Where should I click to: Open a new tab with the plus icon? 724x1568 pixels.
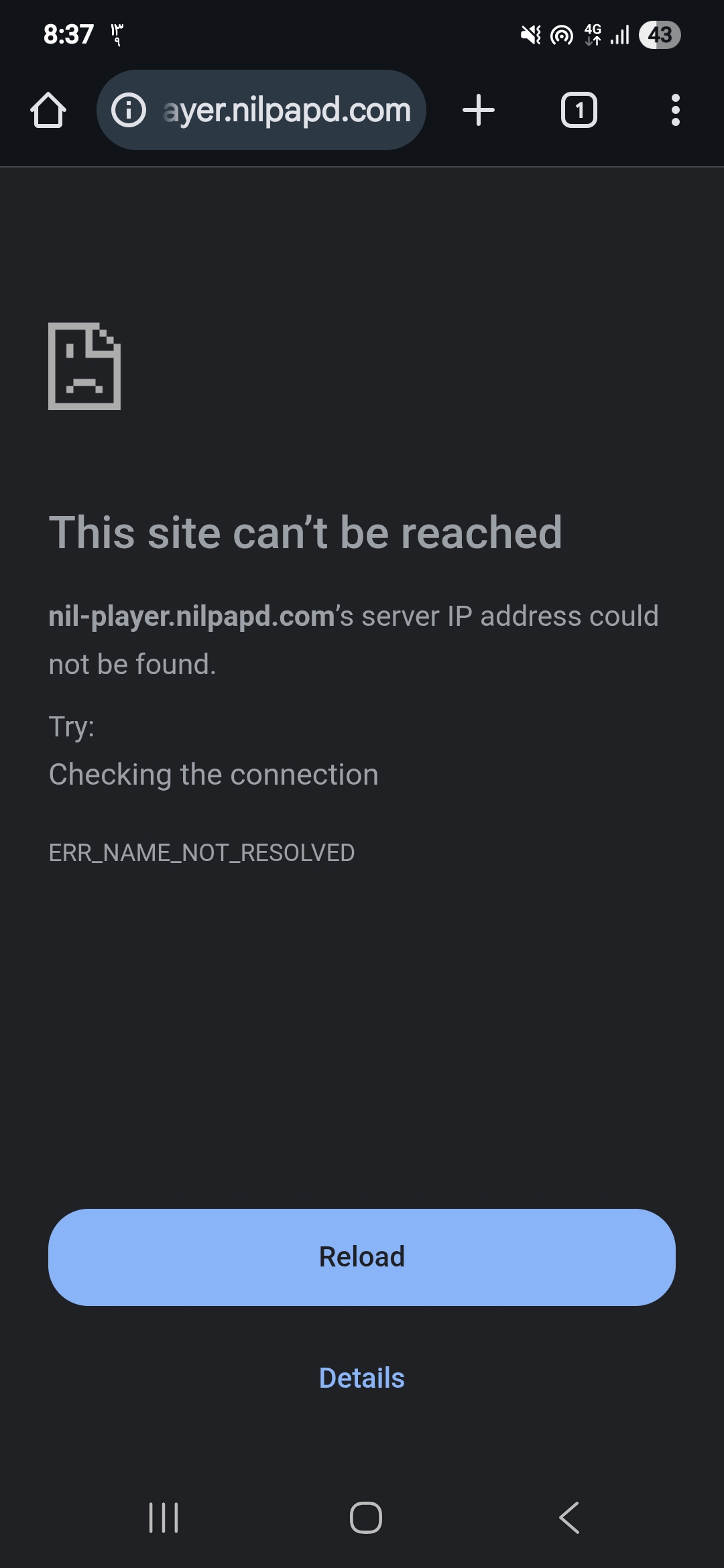[x=479, y=110]
